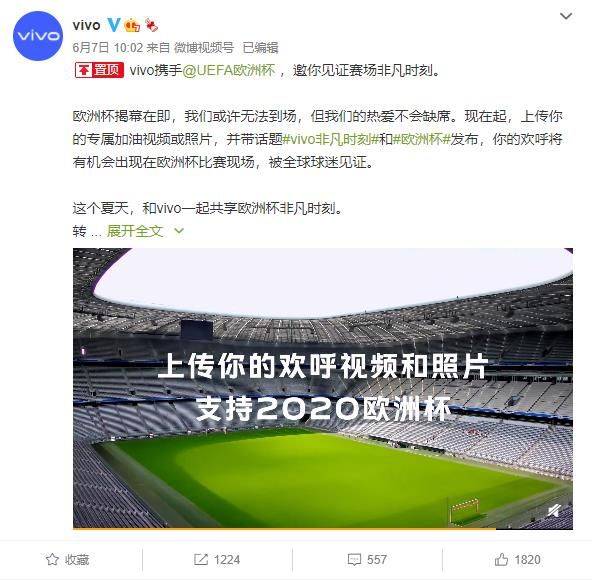Click the blue V verified badge

pos(113,25)
